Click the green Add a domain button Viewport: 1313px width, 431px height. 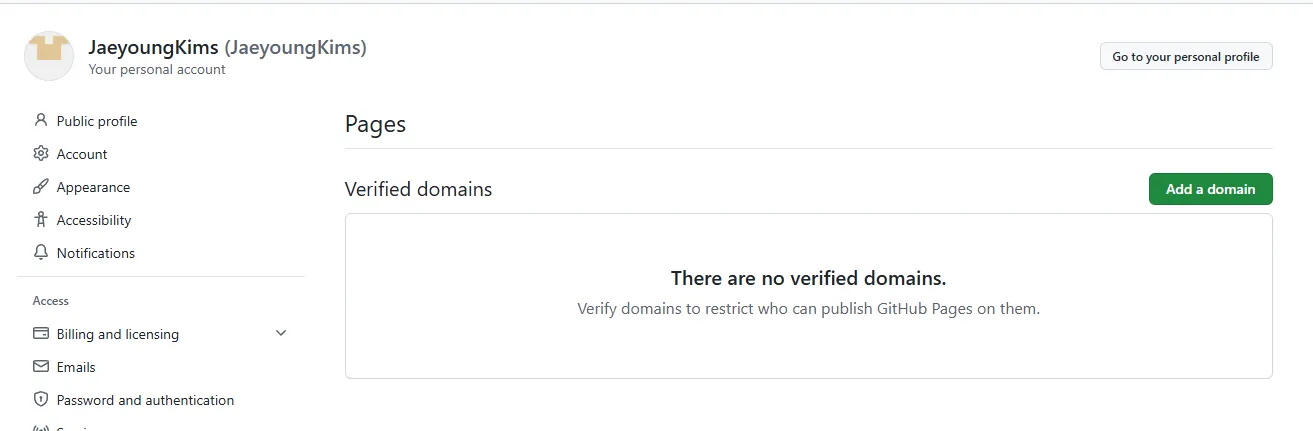tap(1210, 189)
